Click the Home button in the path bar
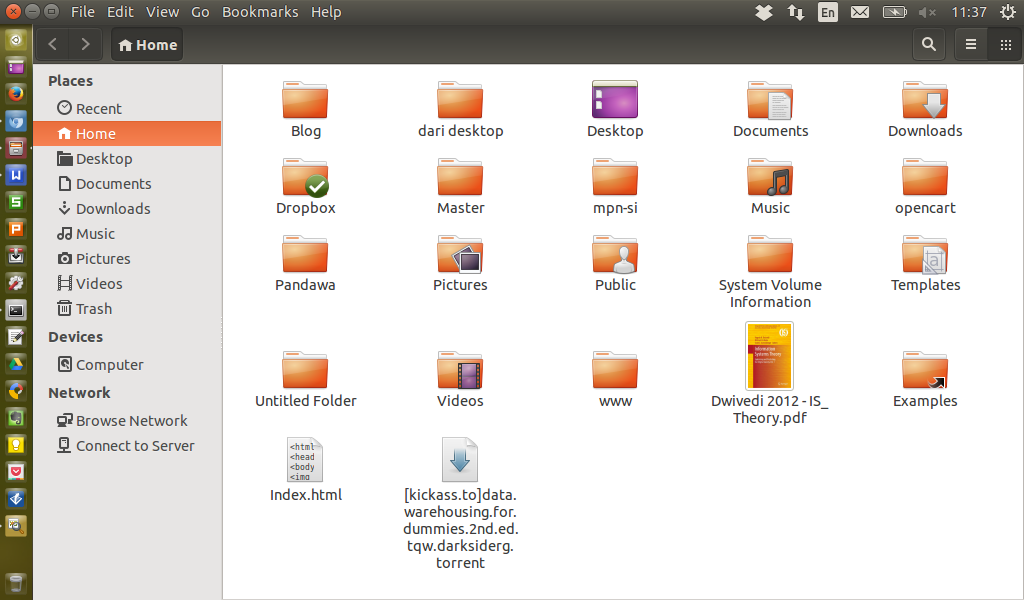The height and width of the screenshot is (600, 1024). pyautogui.click(x=146, y=44)
